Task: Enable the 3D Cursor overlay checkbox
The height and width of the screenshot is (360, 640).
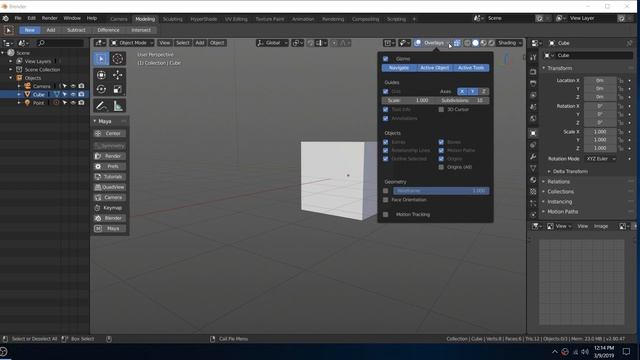Action: (441, 109)
